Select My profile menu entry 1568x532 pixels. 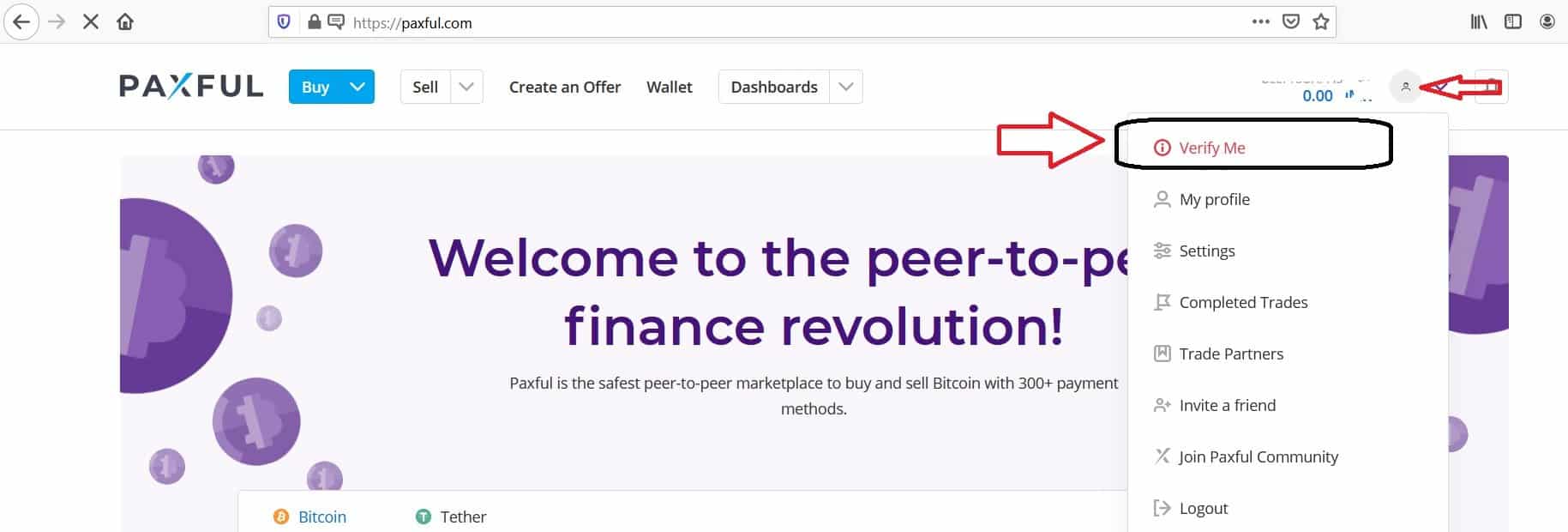pos(1214,199)
